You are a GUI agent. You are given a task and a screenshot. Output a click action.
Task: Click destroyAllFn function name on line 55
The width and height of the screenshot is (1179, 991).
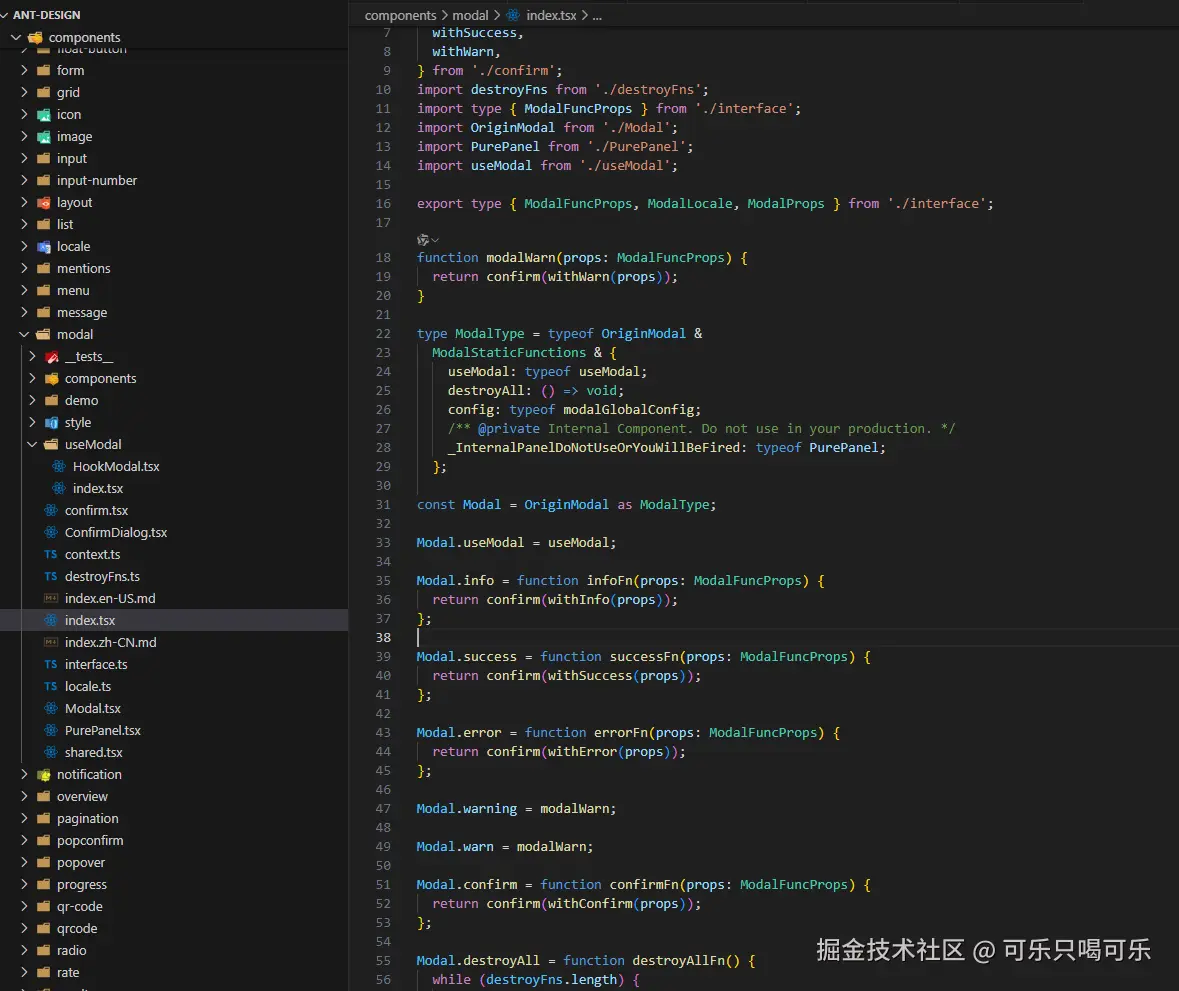[677, 961]
